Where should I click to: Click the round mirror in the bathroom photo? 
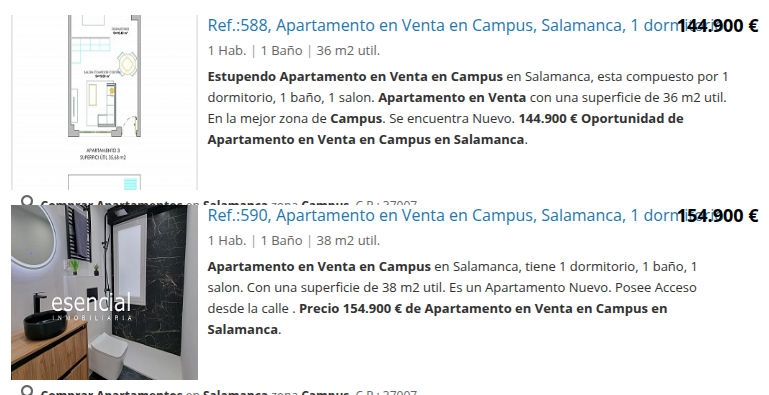point(33,237)
